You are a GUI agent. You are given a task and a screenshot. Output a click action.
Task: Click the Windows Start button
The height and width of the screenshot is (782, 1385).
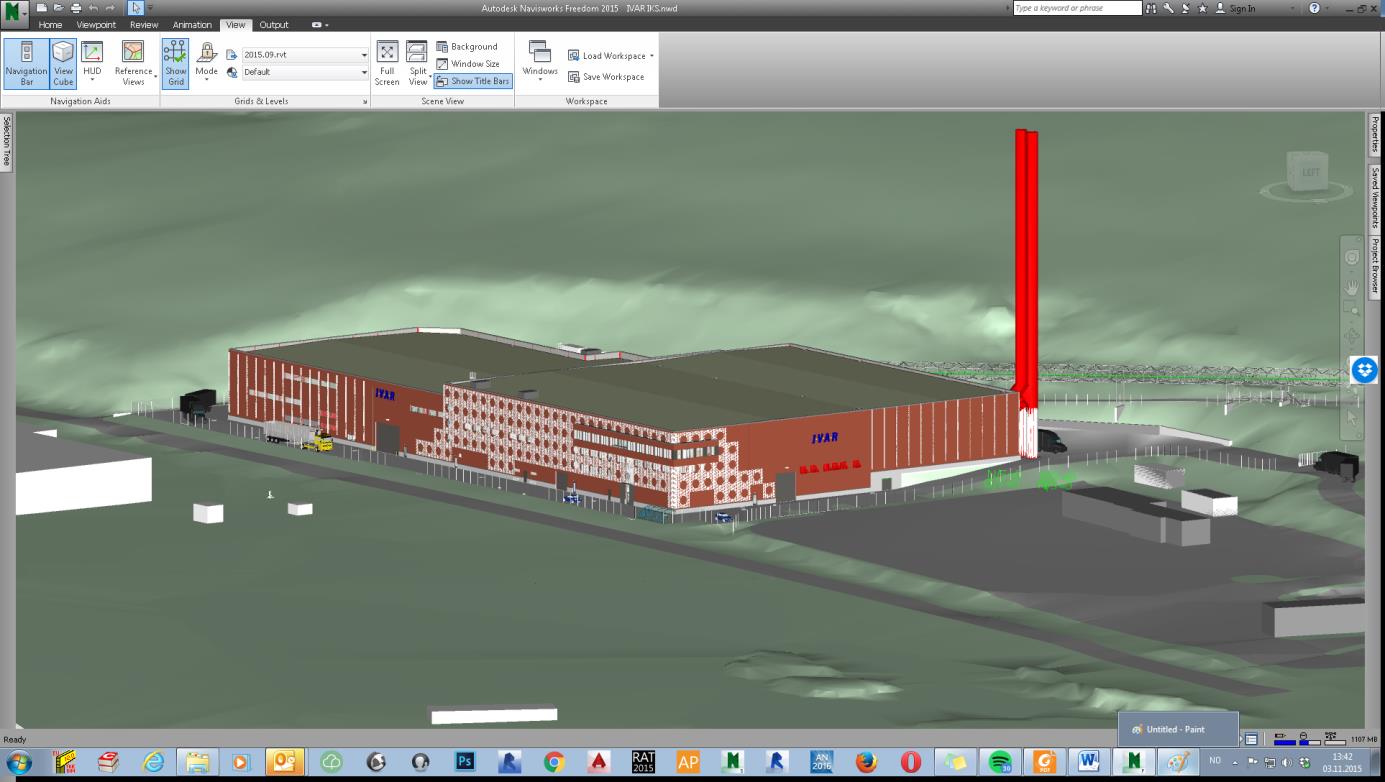pos(18,763)
